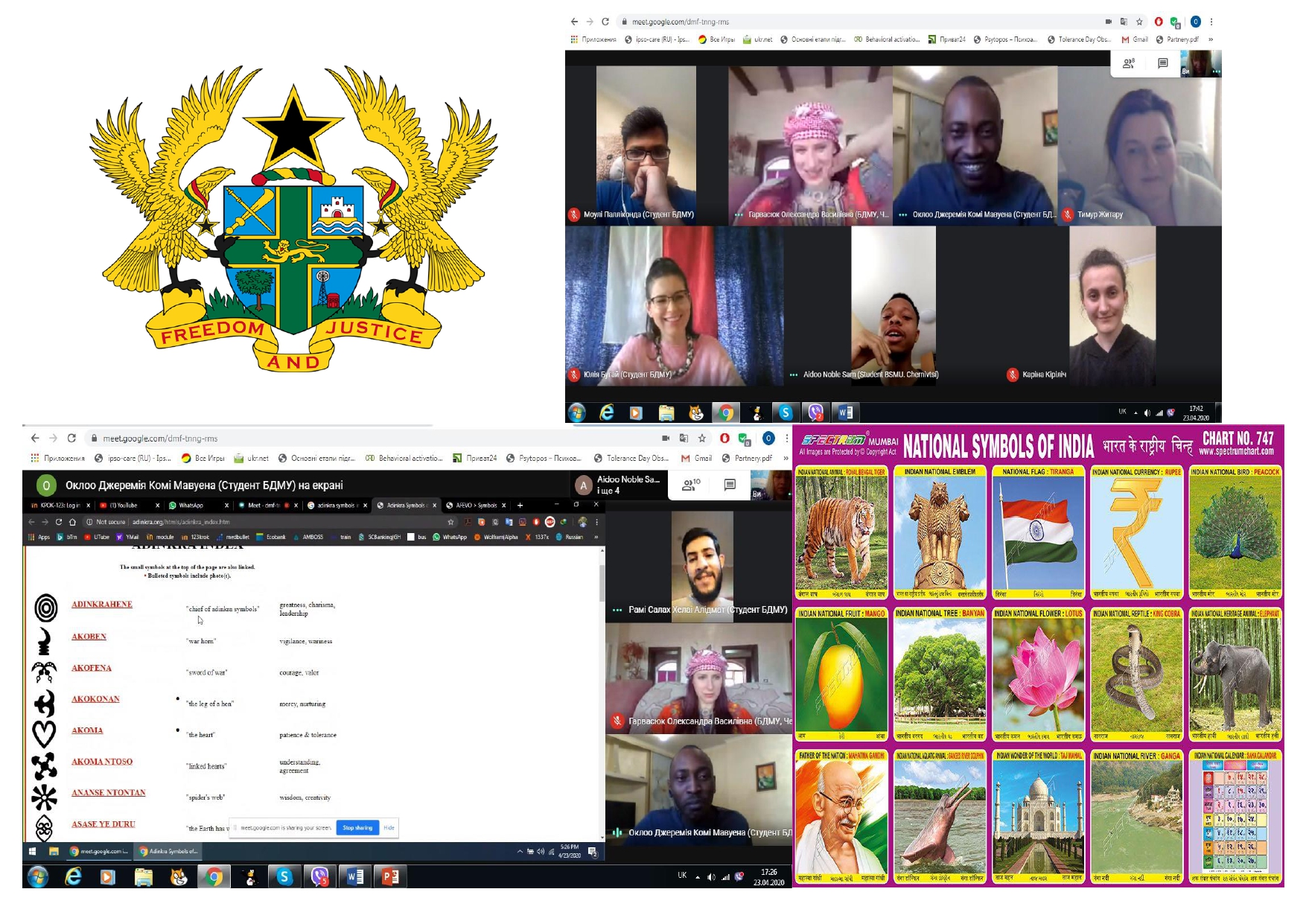Click volume icon in lower system tray
Viewport: 1306px width, 924px height.
pos(711,877)
